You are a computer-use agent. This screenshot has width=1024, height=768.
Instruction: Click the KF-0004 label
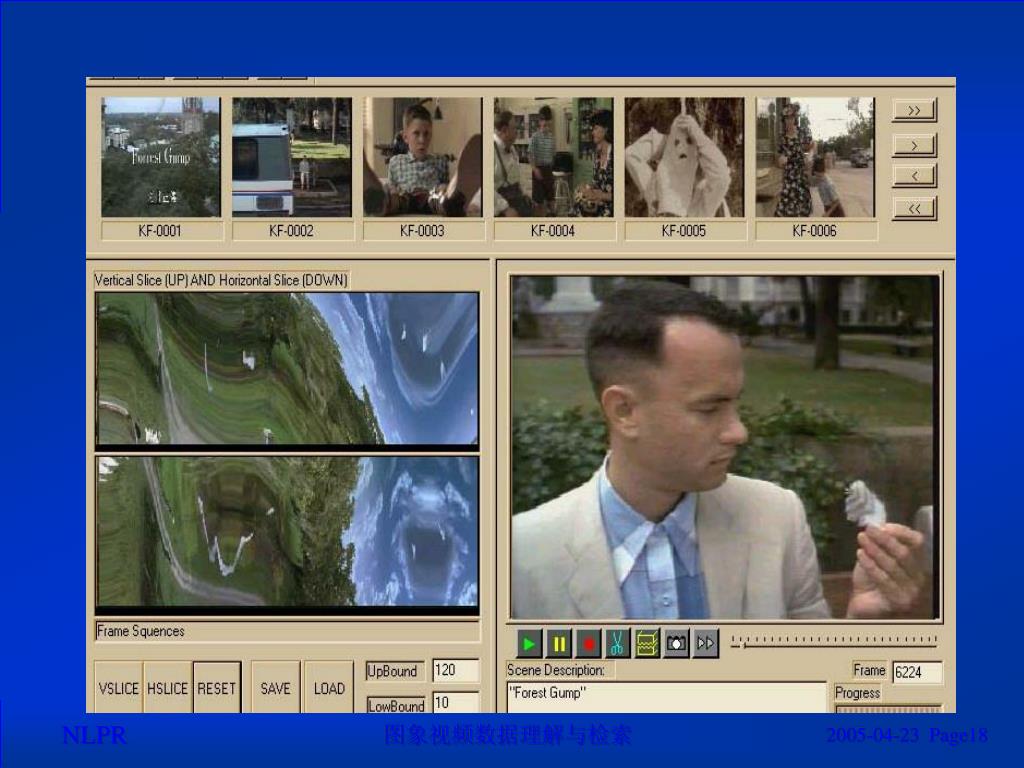553,231
